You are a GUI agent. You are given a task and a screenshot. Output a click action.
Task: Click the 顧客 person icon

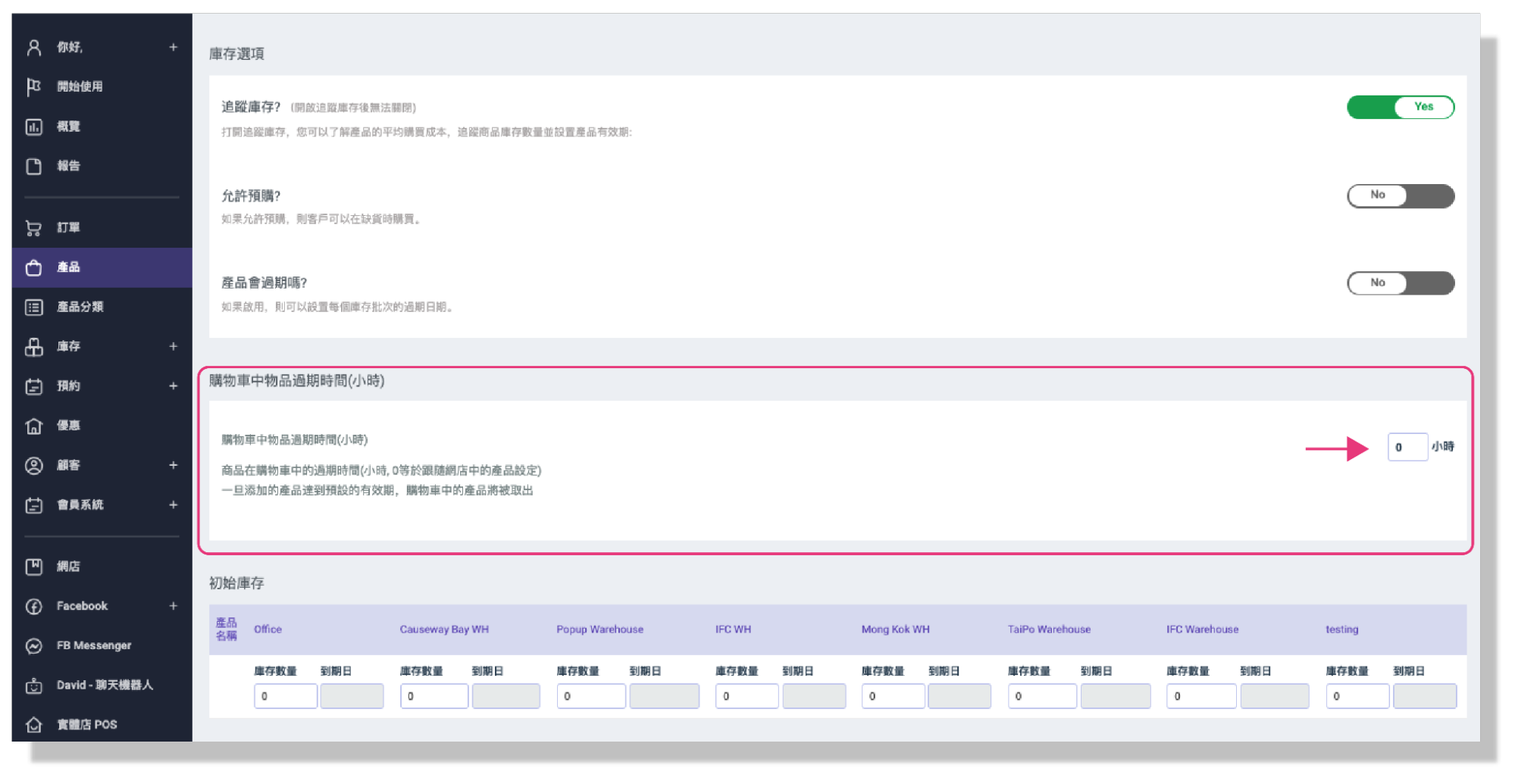click(x=33, y=466)
